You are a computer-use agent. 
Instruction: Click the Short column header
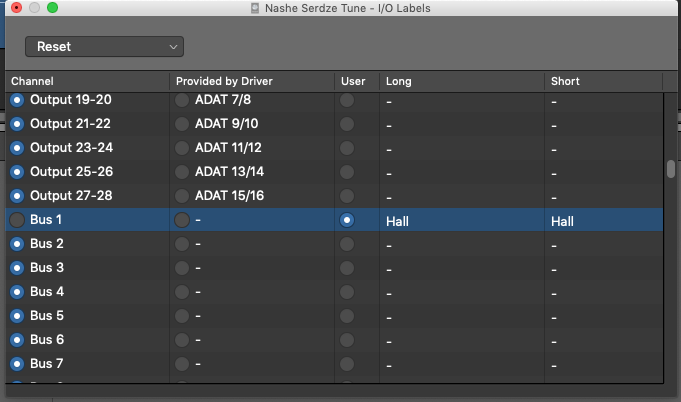coord(602,81)
